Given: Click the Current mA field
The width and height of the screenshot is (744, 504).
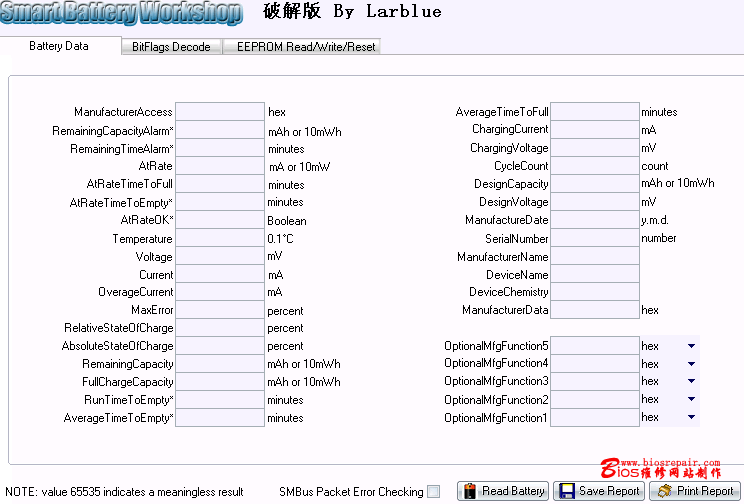Looking at the screenshot, I should (x=220, y=274).
